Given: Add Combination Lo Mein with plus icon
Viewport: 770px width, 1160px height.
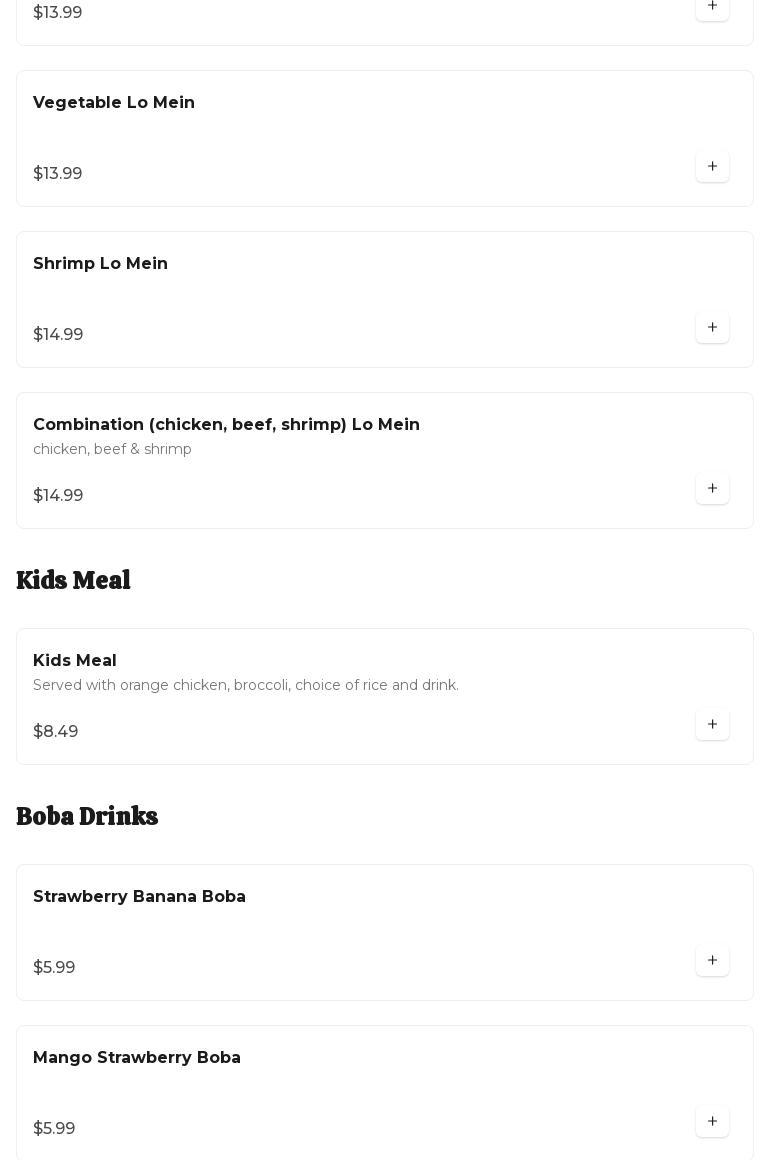Looking at the screenshot, I should pos(712,489).
